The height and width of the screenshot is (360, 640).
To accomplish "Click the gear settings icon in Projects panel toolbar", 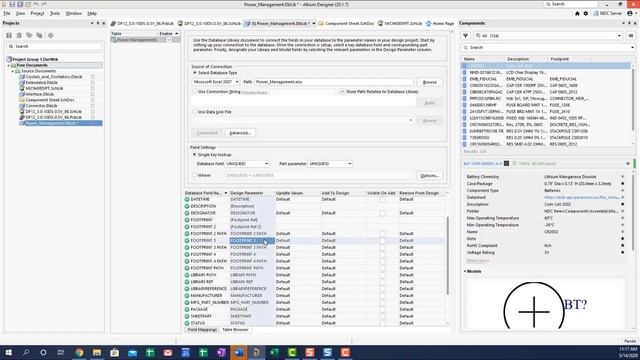I will 51,36.
